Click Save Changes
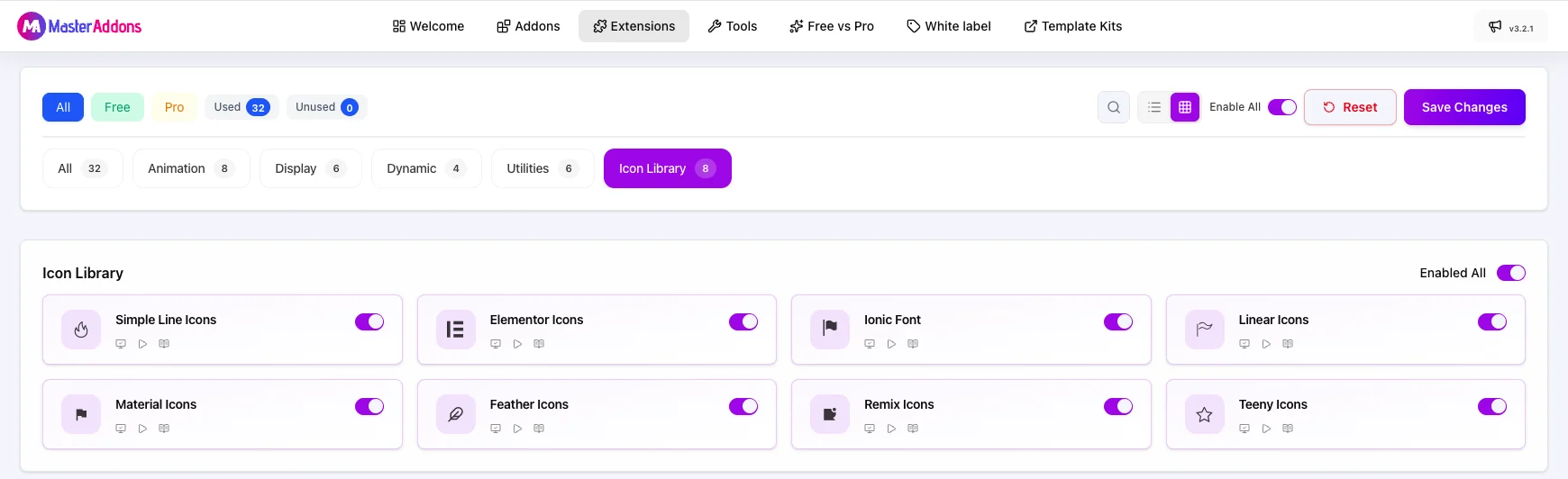 (1464, 107)
